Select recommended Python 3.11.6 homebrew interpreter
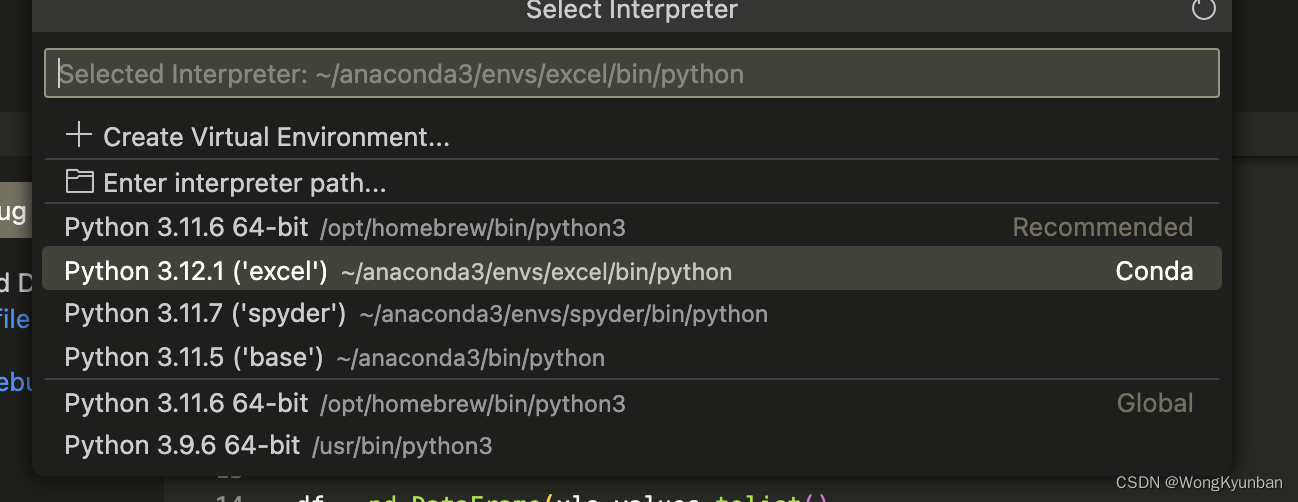Screen dimensions: 1298x502 coord(632,228)
